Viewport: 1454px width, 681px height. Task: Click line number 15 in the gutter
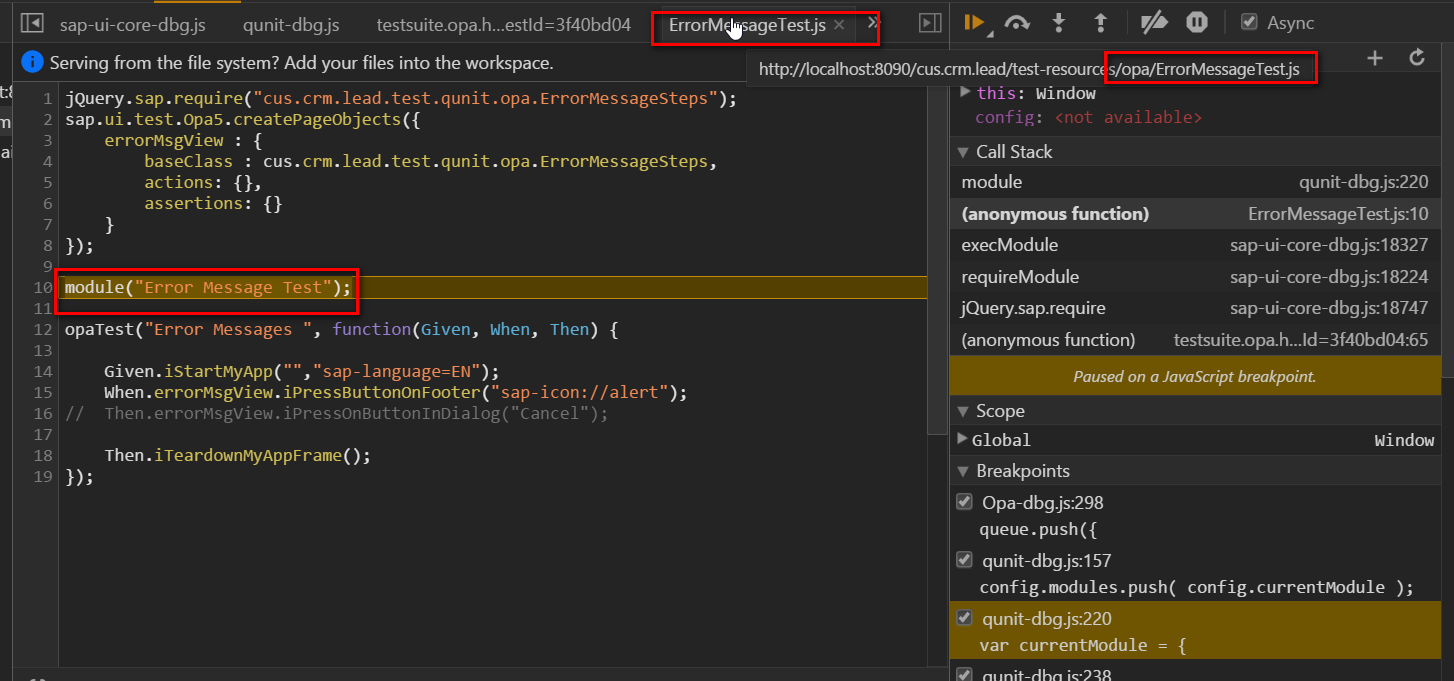click(42, 393)
